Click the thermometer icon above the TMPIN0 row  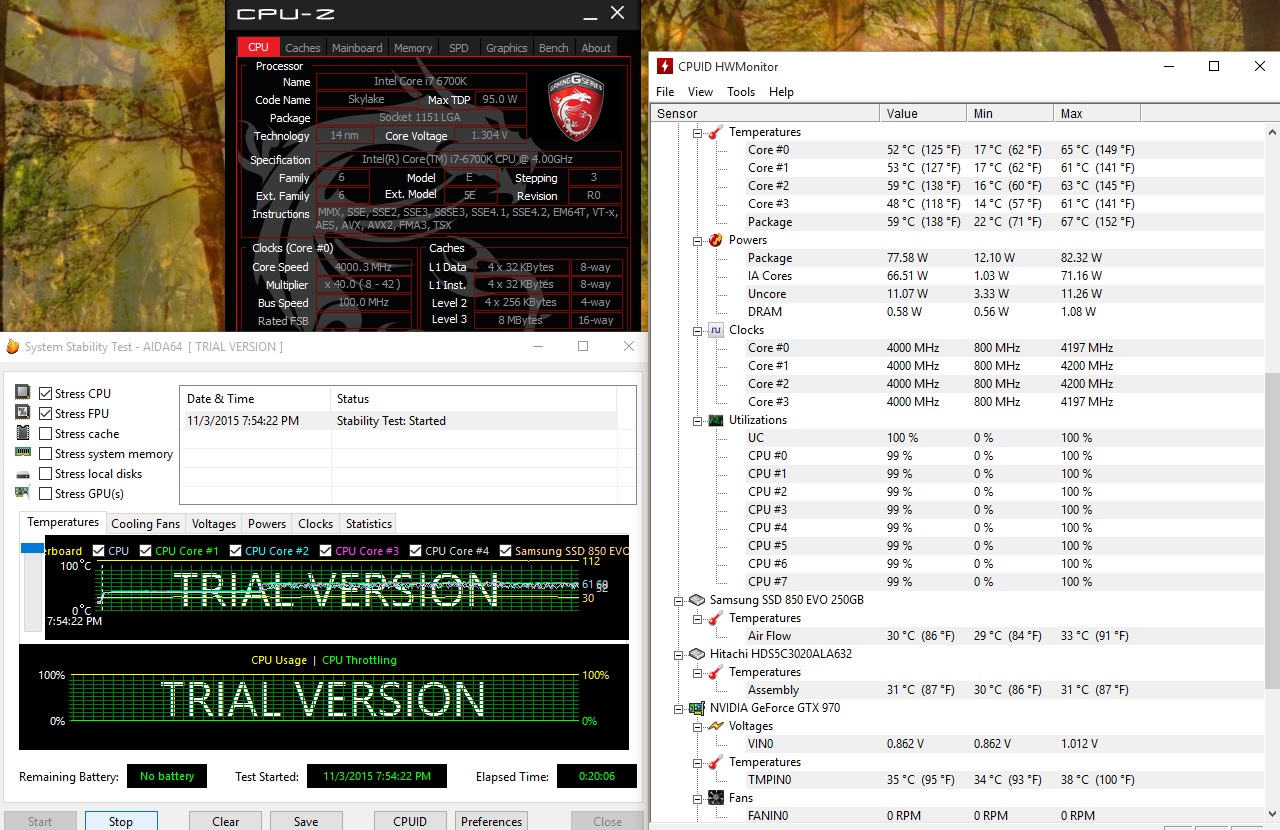[x=715, y=762]
